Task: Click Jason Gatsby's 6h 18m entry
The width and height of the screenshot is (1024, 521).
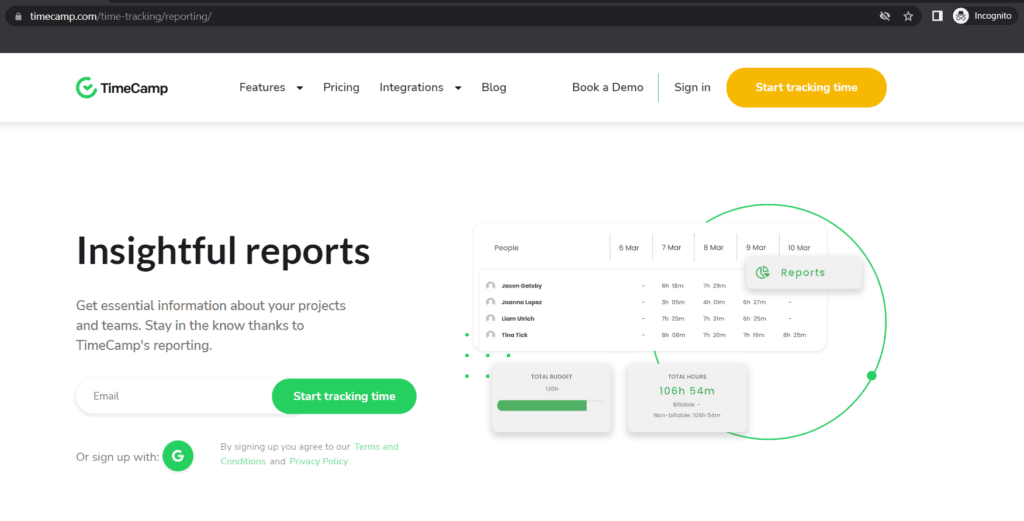Action: 673,286
